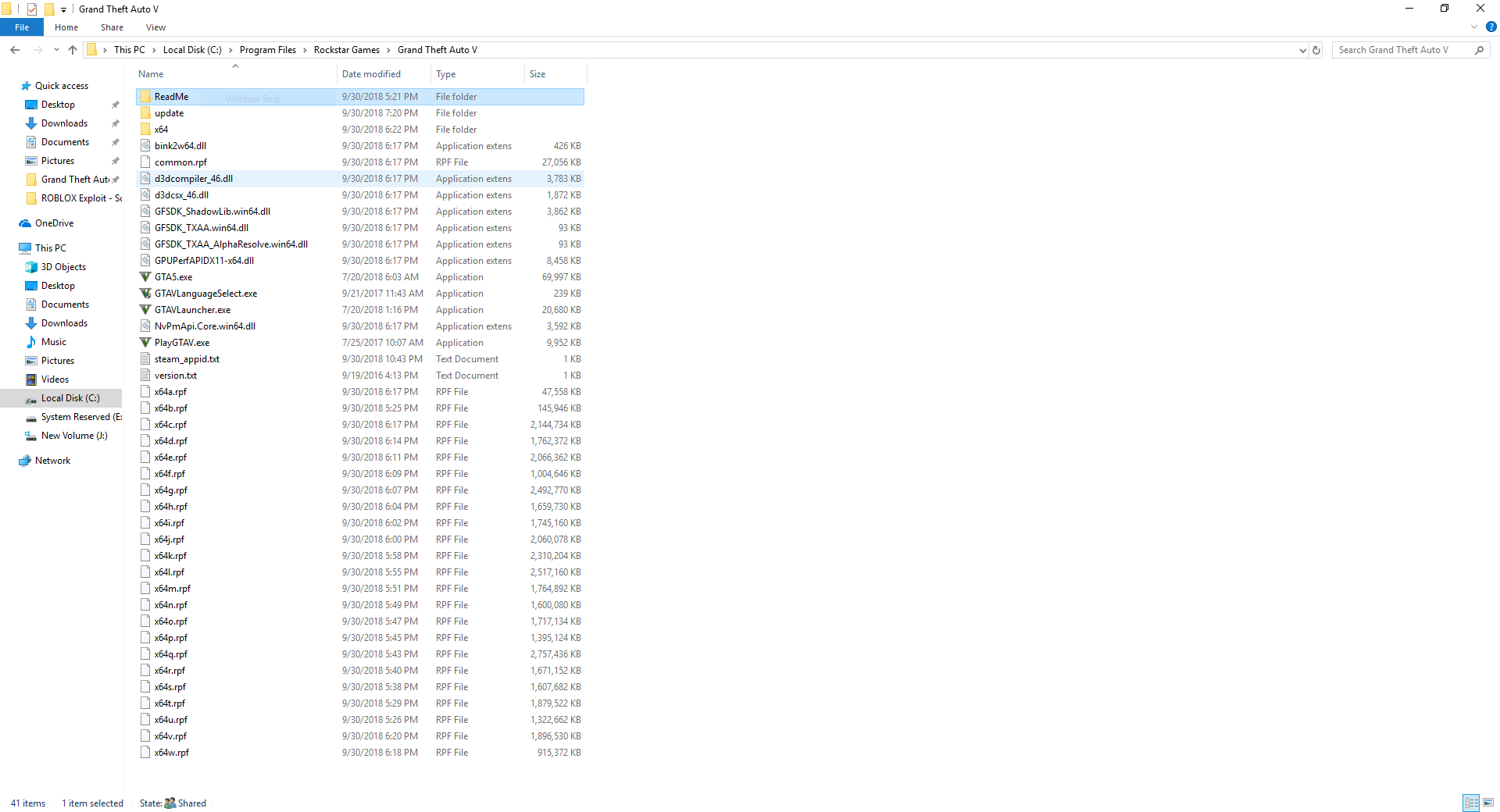
Task: Open Network in navigation pane
Action: (x=52, y=461)
